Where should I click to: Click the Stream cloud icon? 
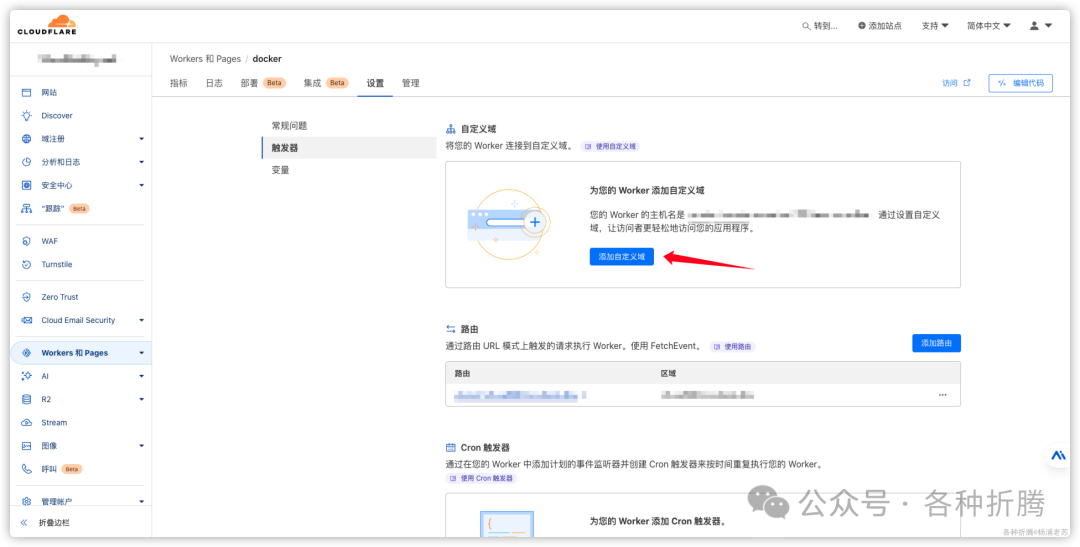point(27,423)
